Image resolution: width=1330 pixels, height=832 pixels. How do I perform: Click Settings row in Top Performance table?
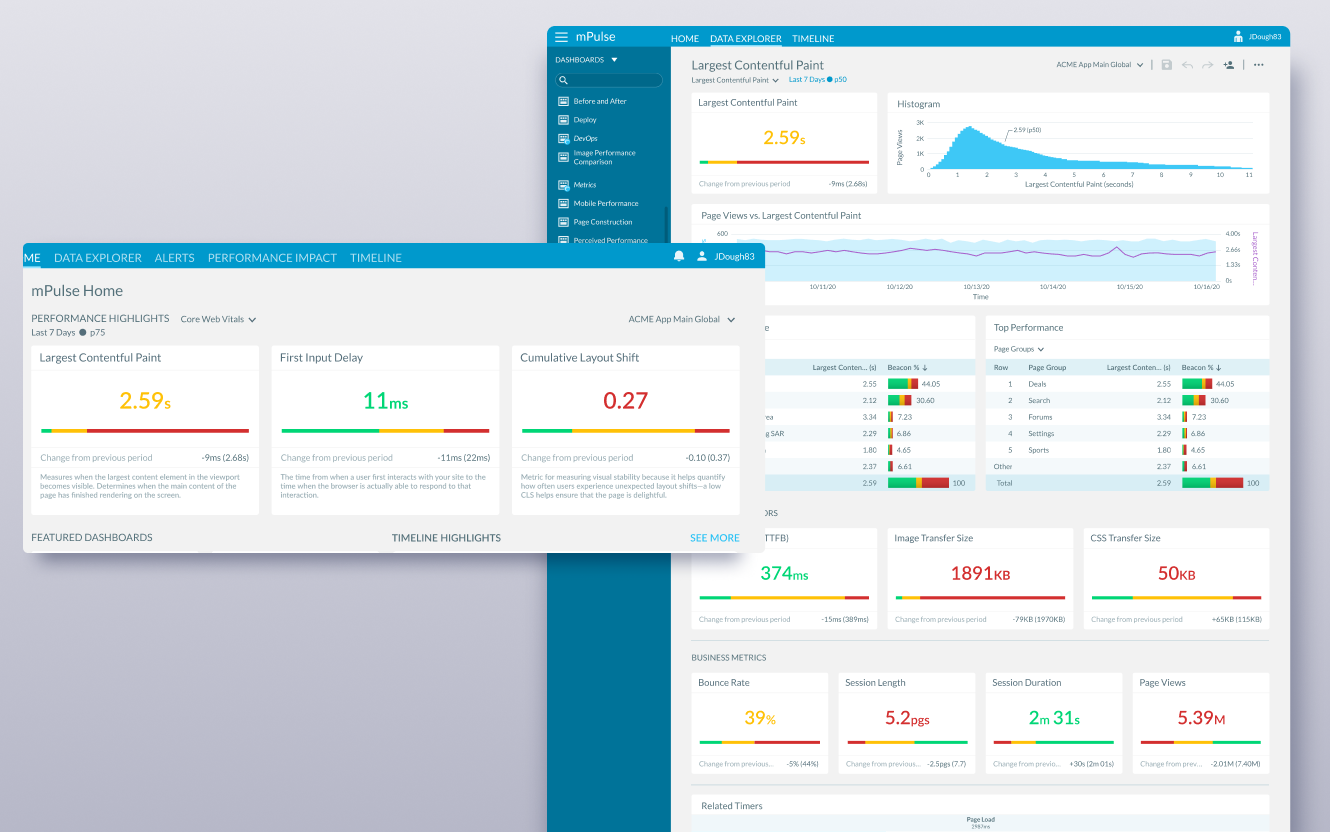click(x=1127, y=433)
